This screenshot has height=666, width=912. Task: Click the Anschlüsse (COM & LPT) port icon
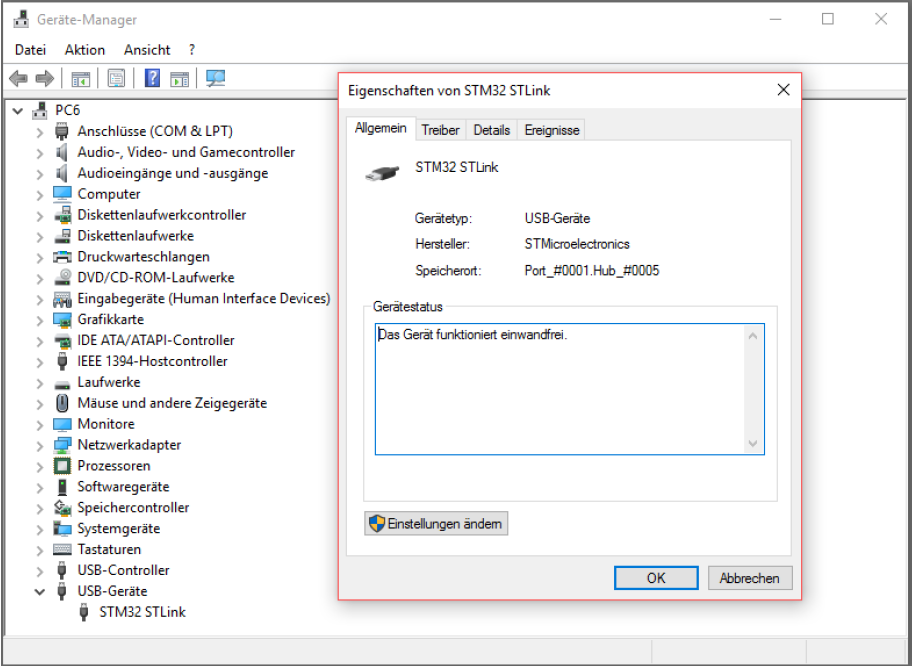click(x=62, y=131)
